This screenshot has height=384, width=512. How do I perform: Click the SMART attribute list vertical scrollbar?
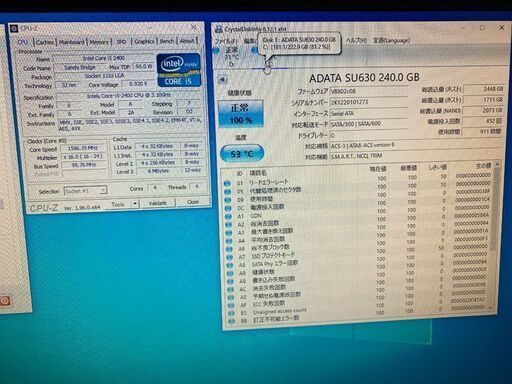pyautogui.click(x=497, y=236)
